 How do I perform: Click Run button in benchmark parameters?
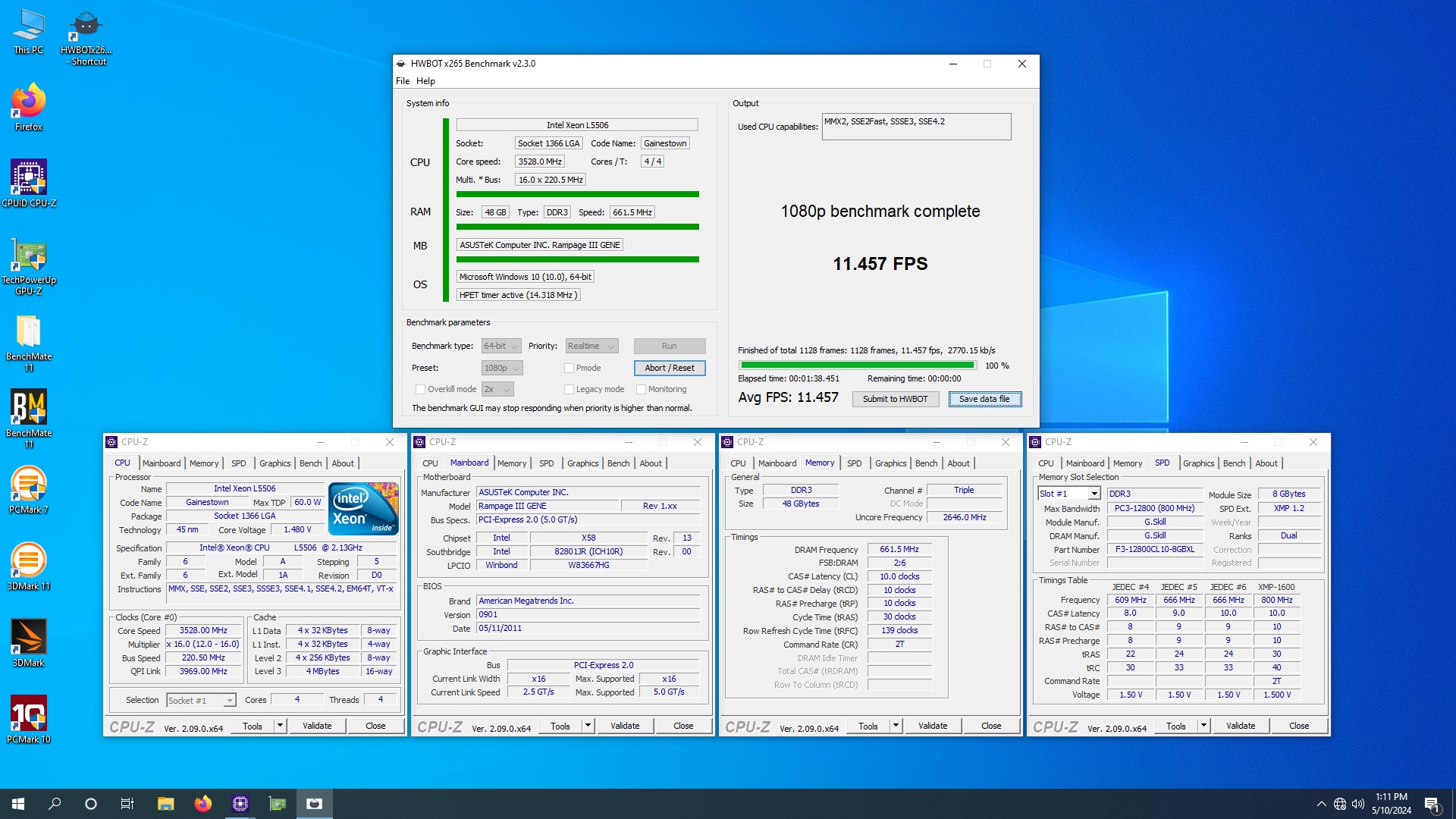670,347
